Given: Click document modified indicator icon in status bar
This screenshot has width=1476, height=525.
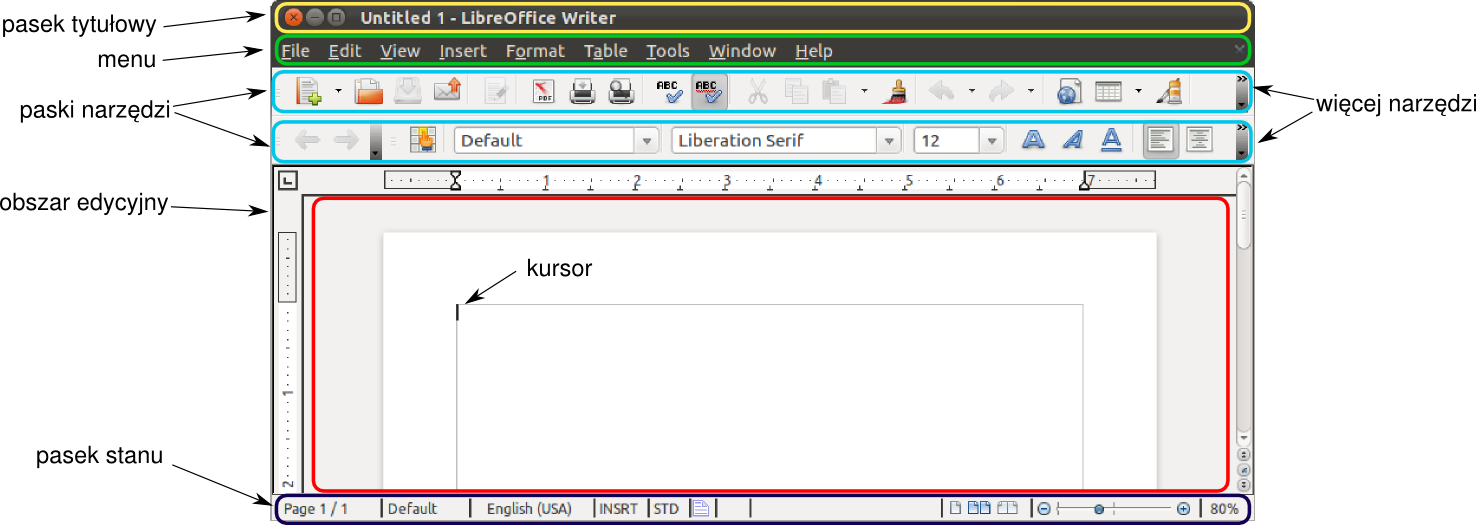Looking at the screenshot, I should pos(701,509).
